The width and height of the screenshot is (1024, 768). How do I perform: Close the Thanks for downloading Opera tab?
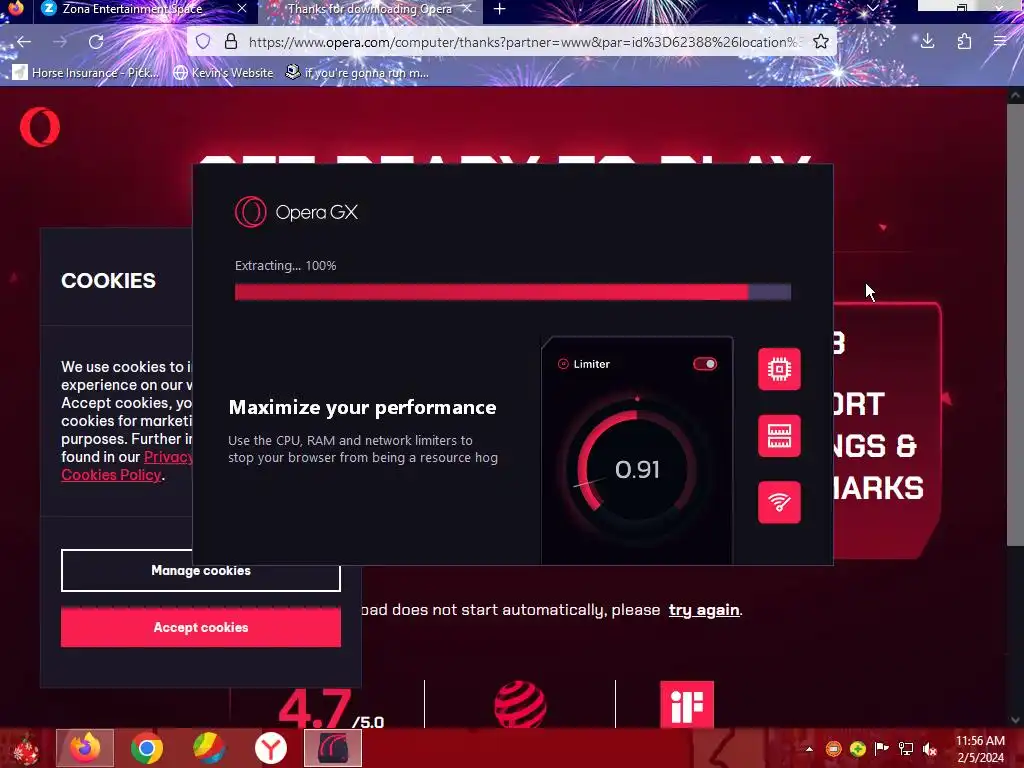point(467,8)
